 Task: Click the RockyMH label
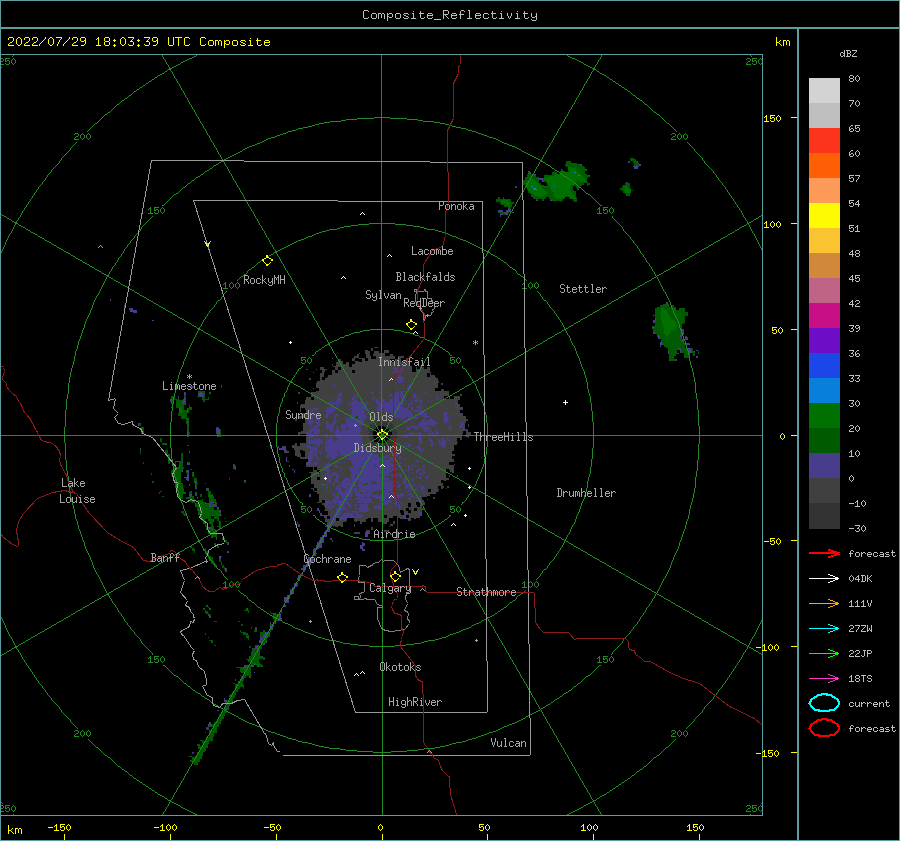click(x=264, y=280)
